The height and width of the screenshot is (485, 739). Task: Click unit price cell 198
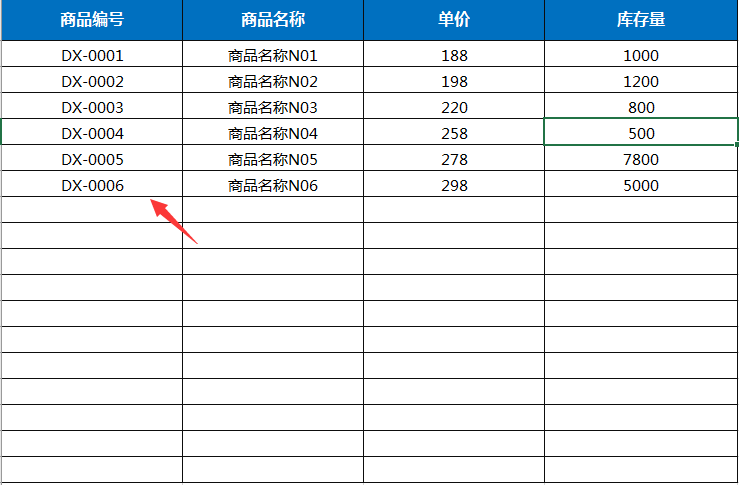point(454,80)
